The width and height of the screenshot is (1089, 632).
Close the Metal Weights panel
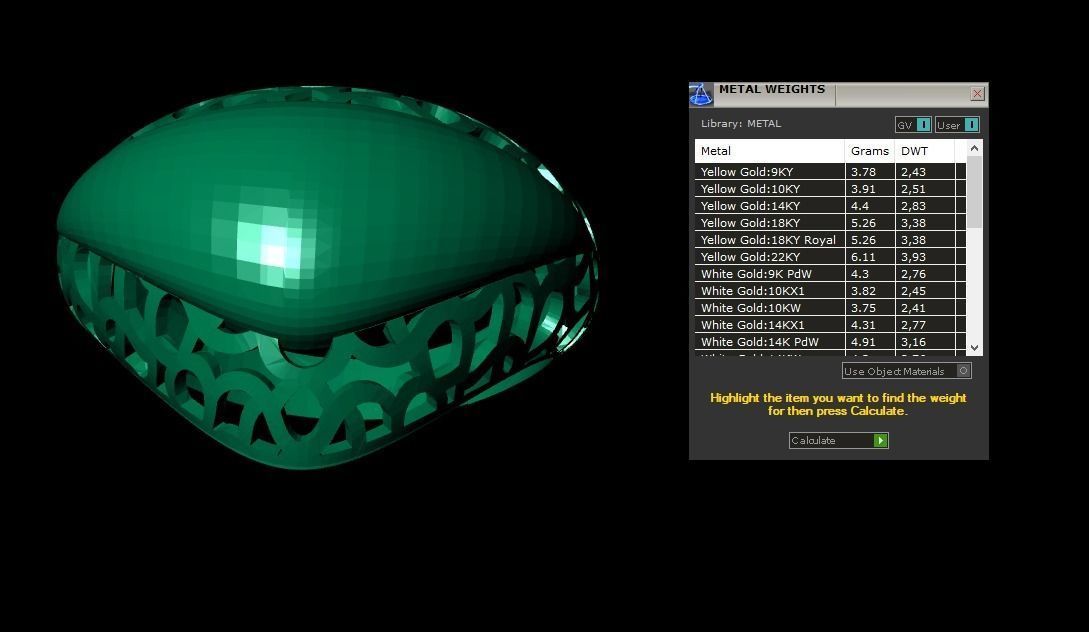point(977,94)
